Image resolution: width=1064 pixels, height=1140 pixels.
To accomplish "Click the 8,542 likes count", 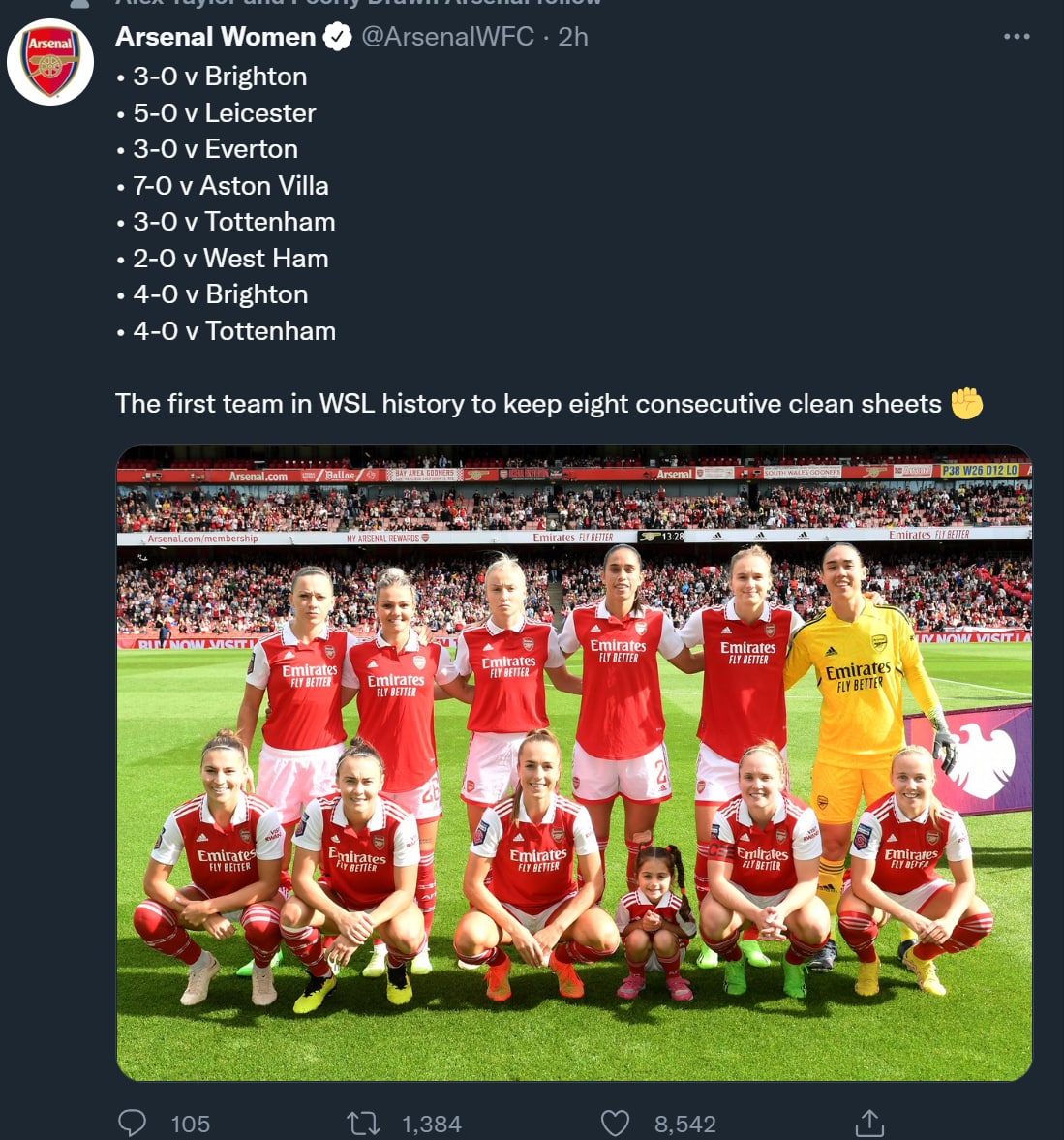I will [685, 1124].
